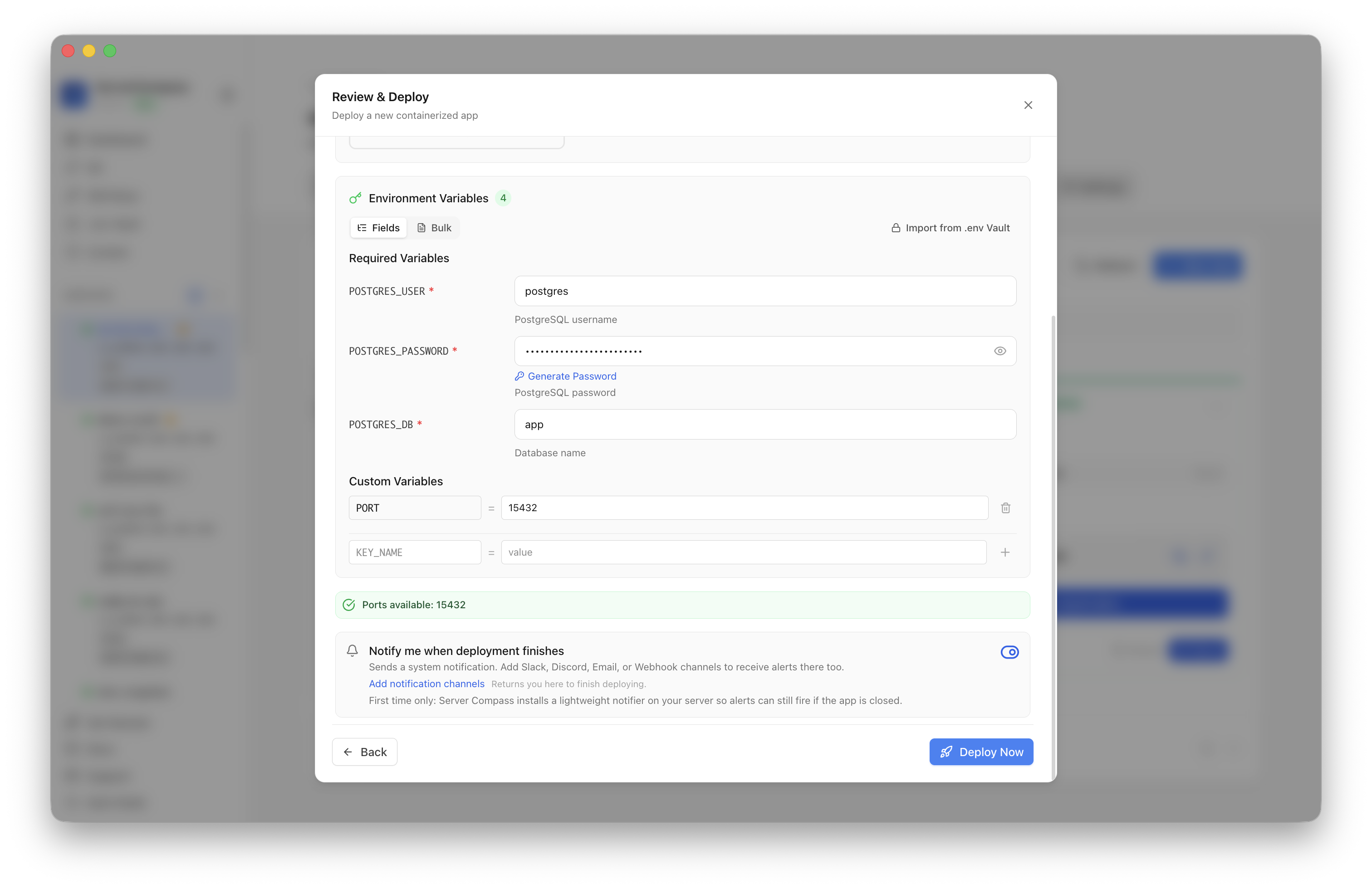Edit the 15432 port value field
The width and height of the screenshot is (1372, 889).
(745, 508)
